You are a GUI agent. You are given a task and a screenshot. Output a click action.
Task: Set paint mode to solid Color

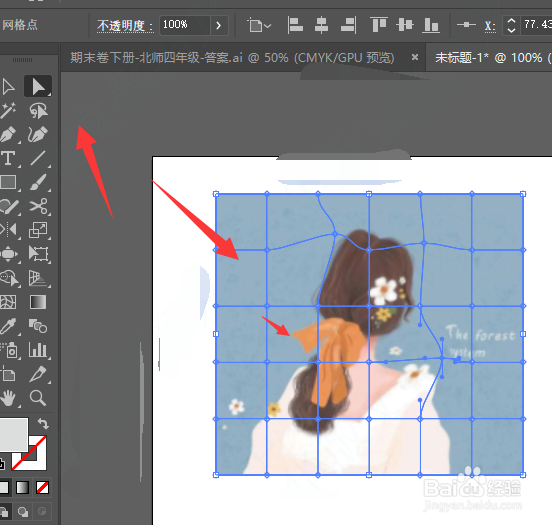point(4,488)
